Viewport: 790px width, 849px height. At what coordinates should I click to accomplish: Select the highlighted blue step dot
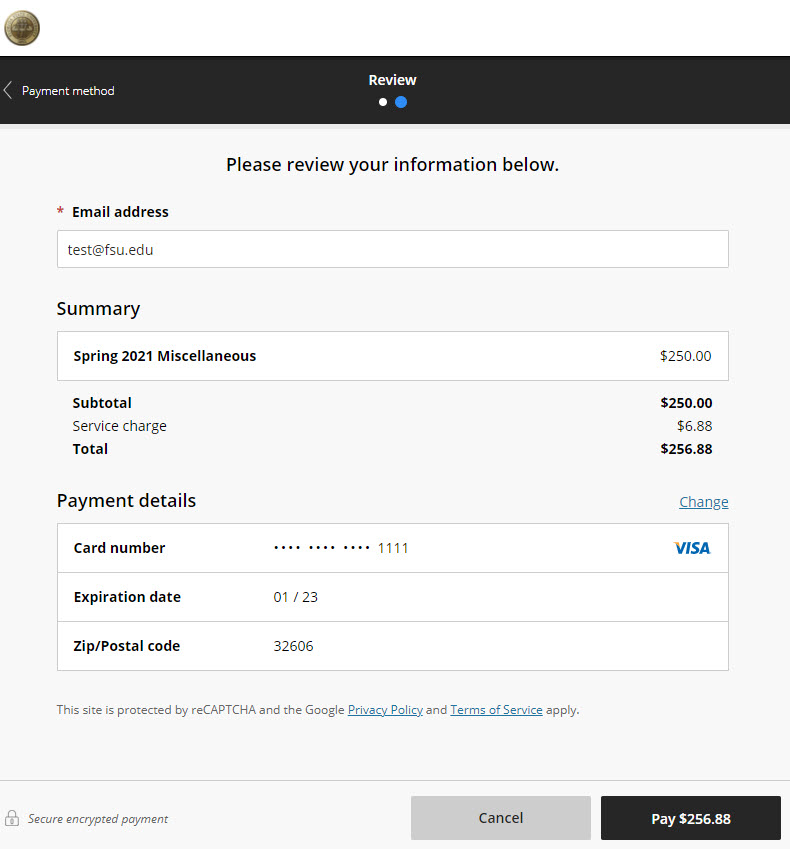[x=402, y=101]
